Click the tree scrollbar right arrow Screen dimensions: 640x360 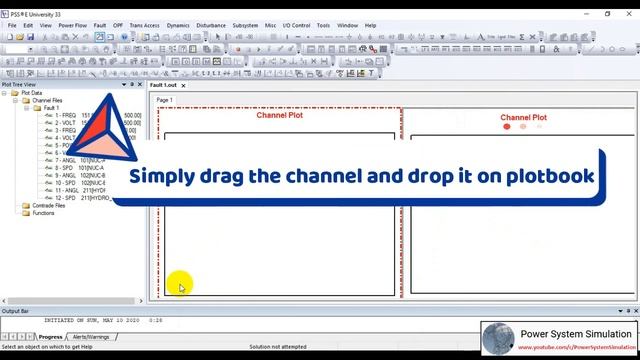pos(141,301)
